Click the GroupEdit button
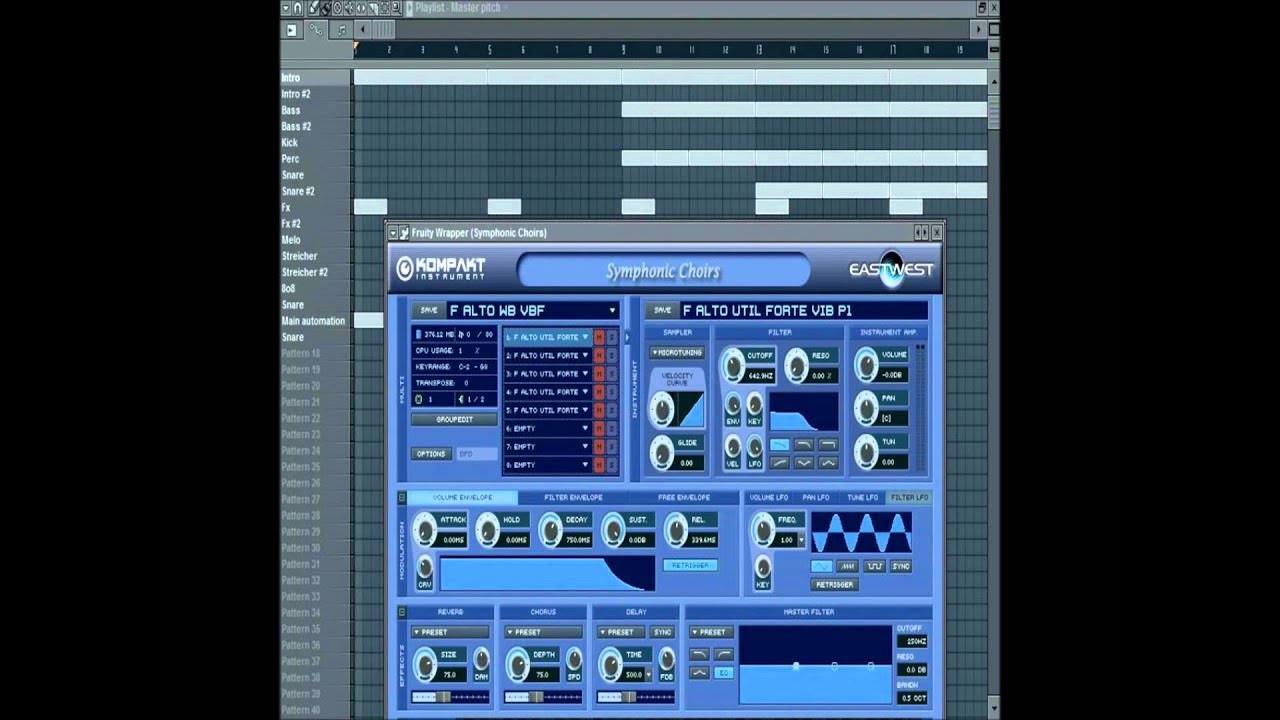 click(x=454, y=419)
